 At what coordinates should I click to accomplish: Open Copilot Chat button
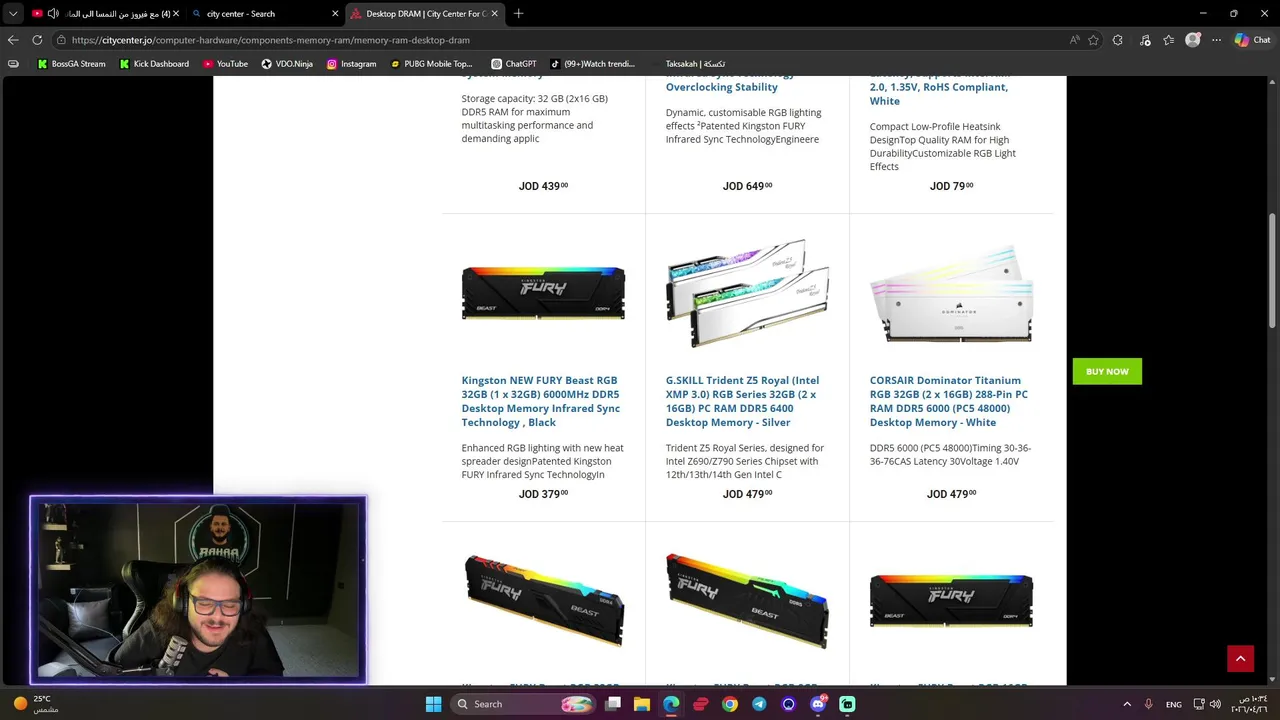tap(1252, 40)
